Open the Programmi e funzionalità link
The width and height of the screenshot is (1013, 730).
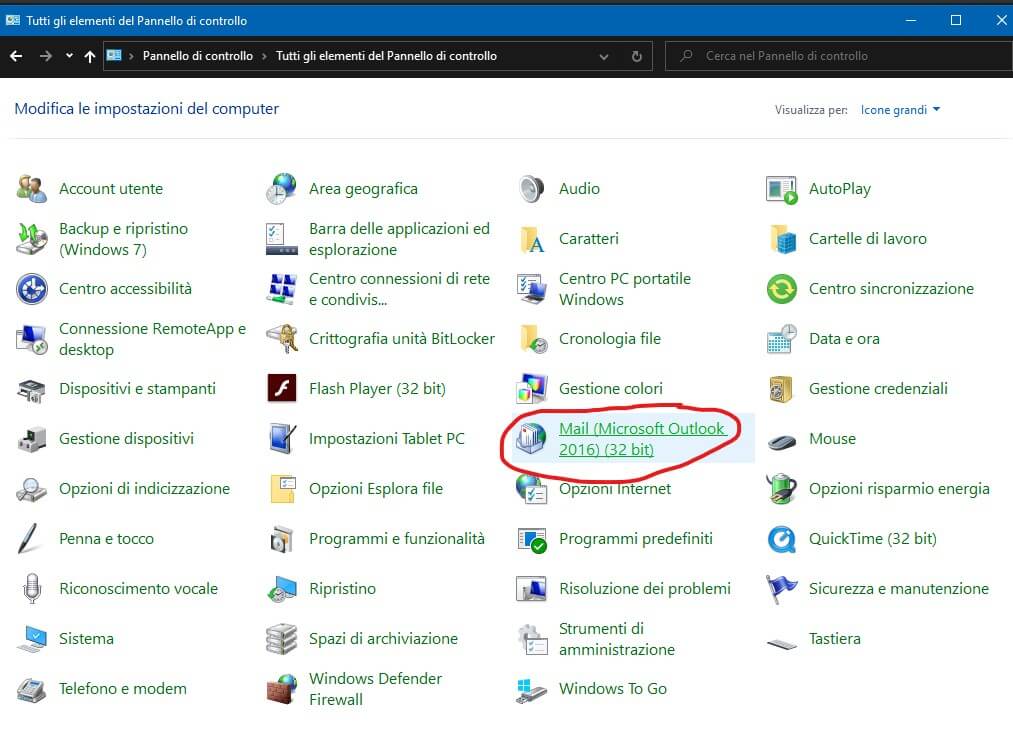pos(396,539)
